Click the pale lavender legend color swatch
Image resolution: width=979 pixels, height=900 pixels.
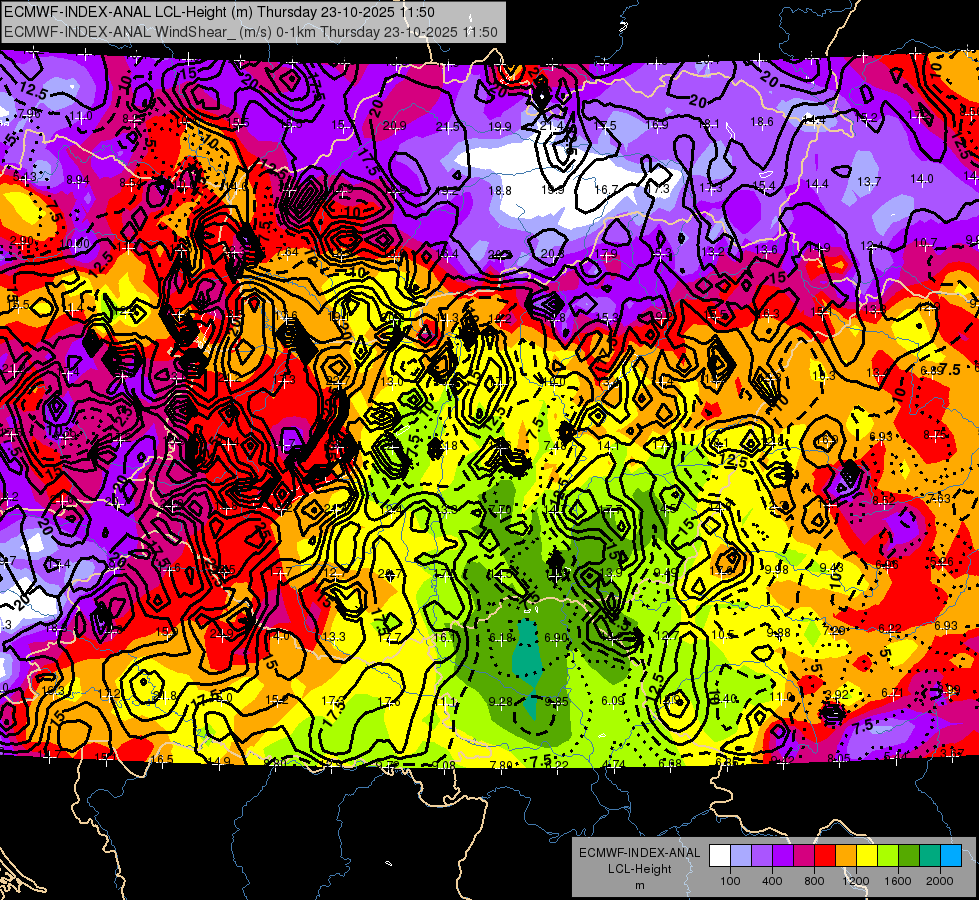tap(740, 856)
